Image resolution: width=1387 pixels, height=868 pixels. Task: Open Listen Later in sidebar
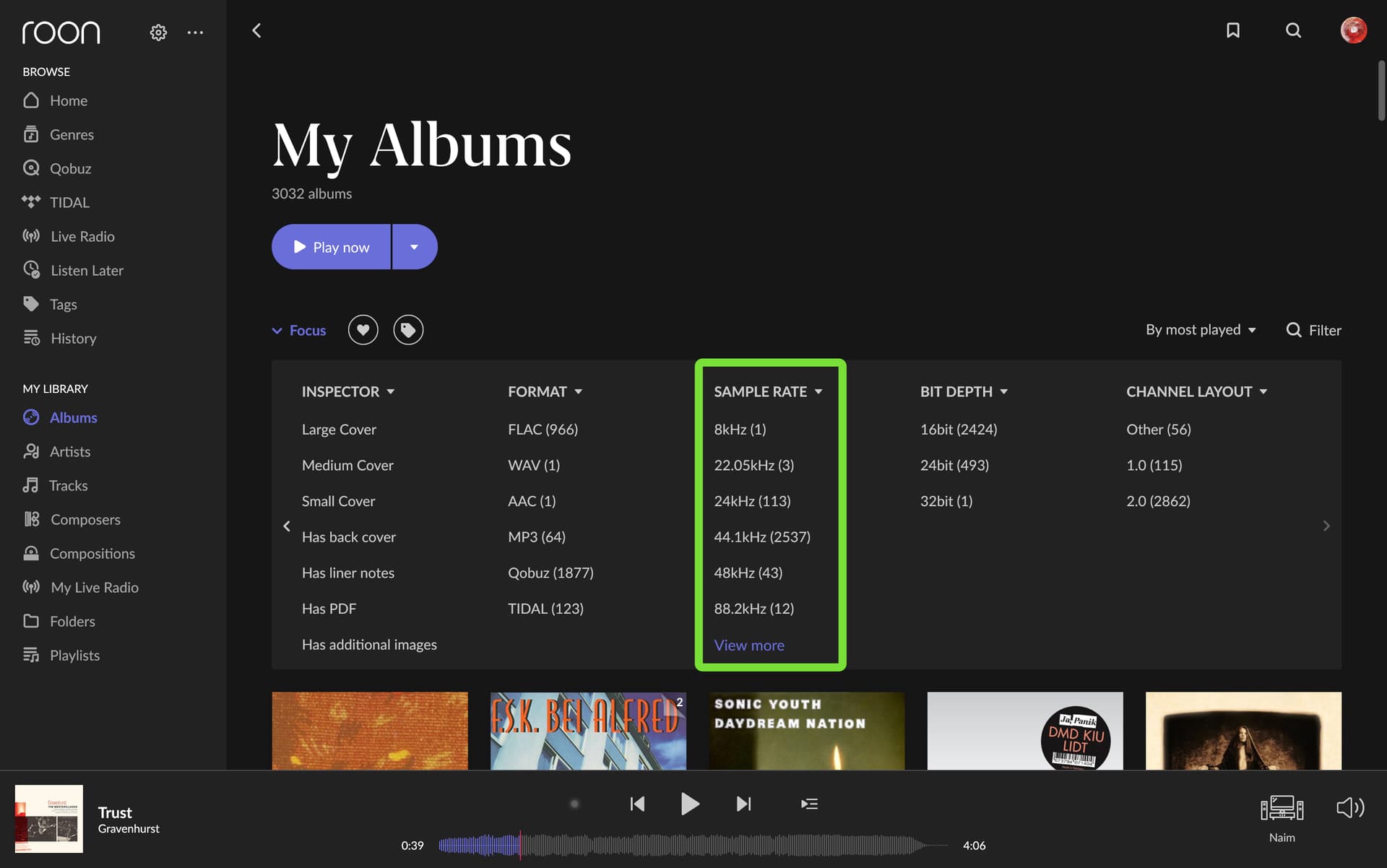coord(72,270)
